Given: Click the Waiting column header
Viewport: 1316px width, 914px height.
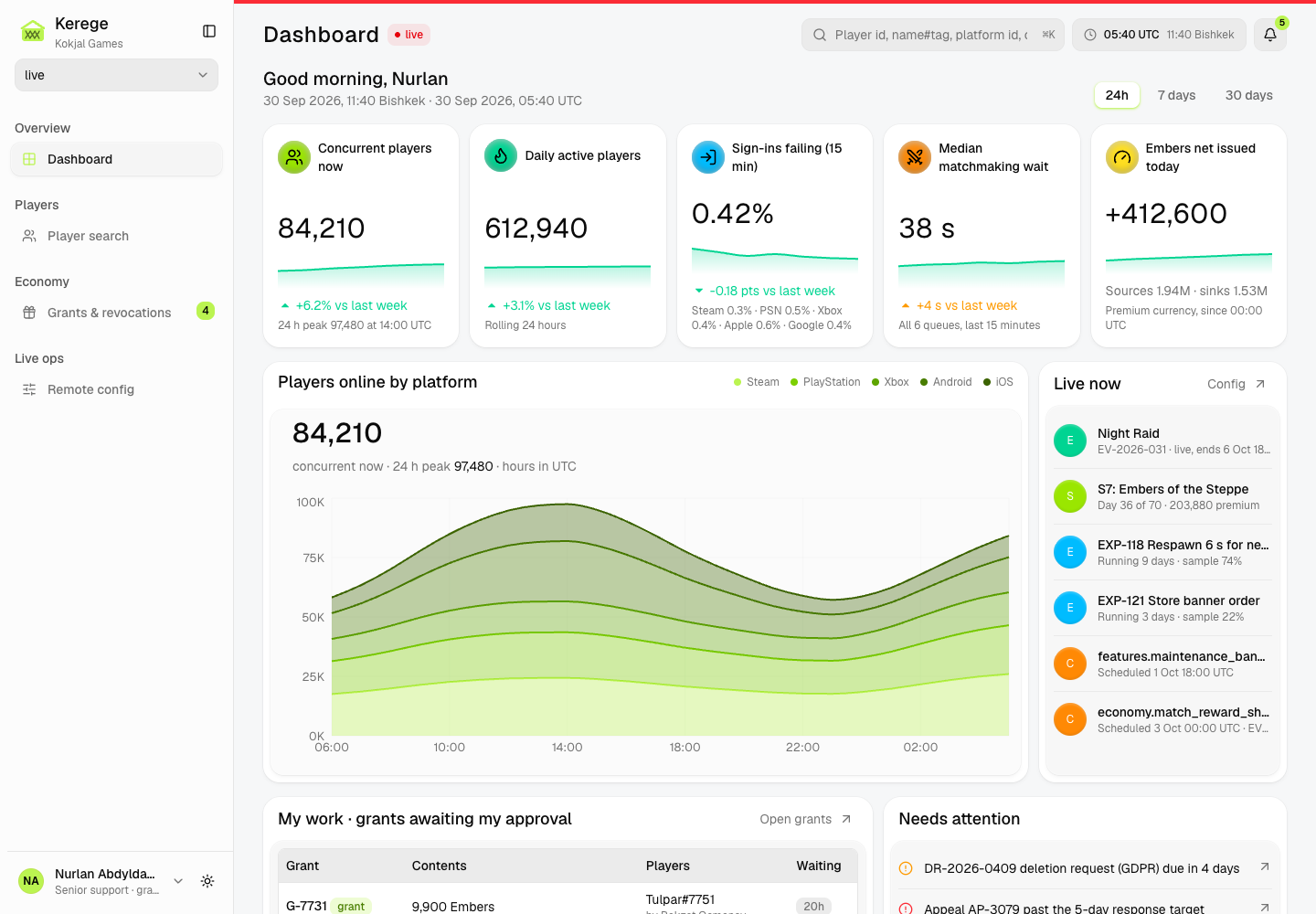Looking at the screenshot, I should pos(819,866).
